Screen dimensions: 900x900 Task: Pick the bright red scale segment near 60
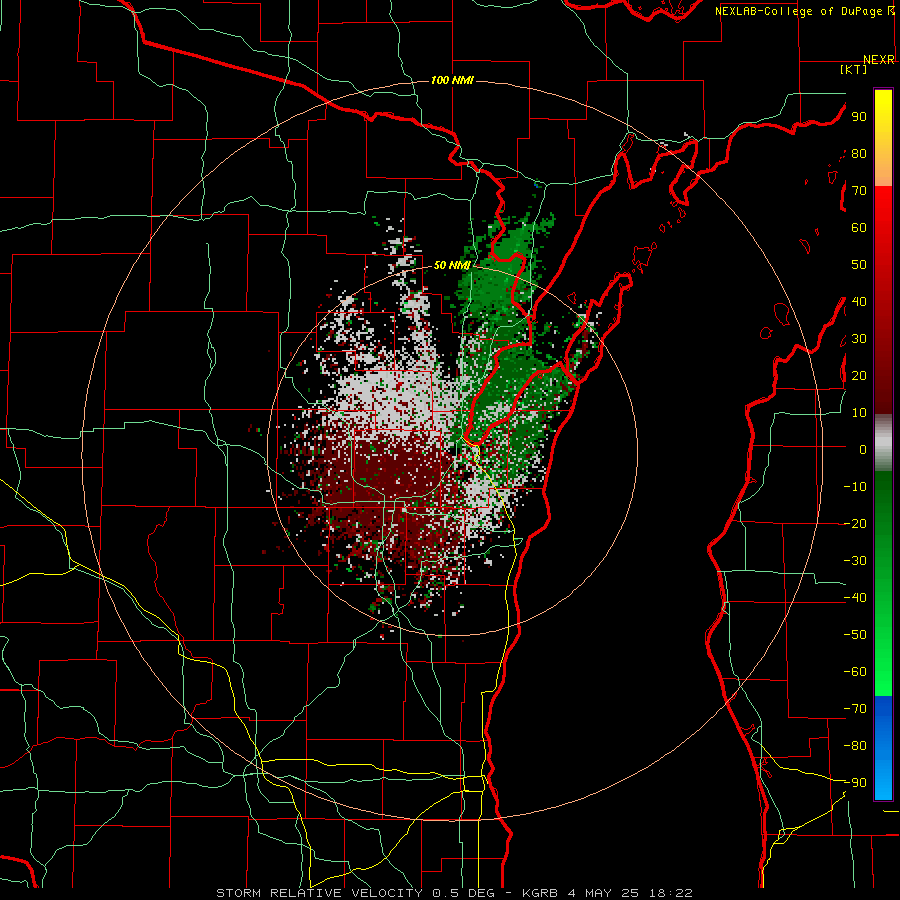point(883,218)
